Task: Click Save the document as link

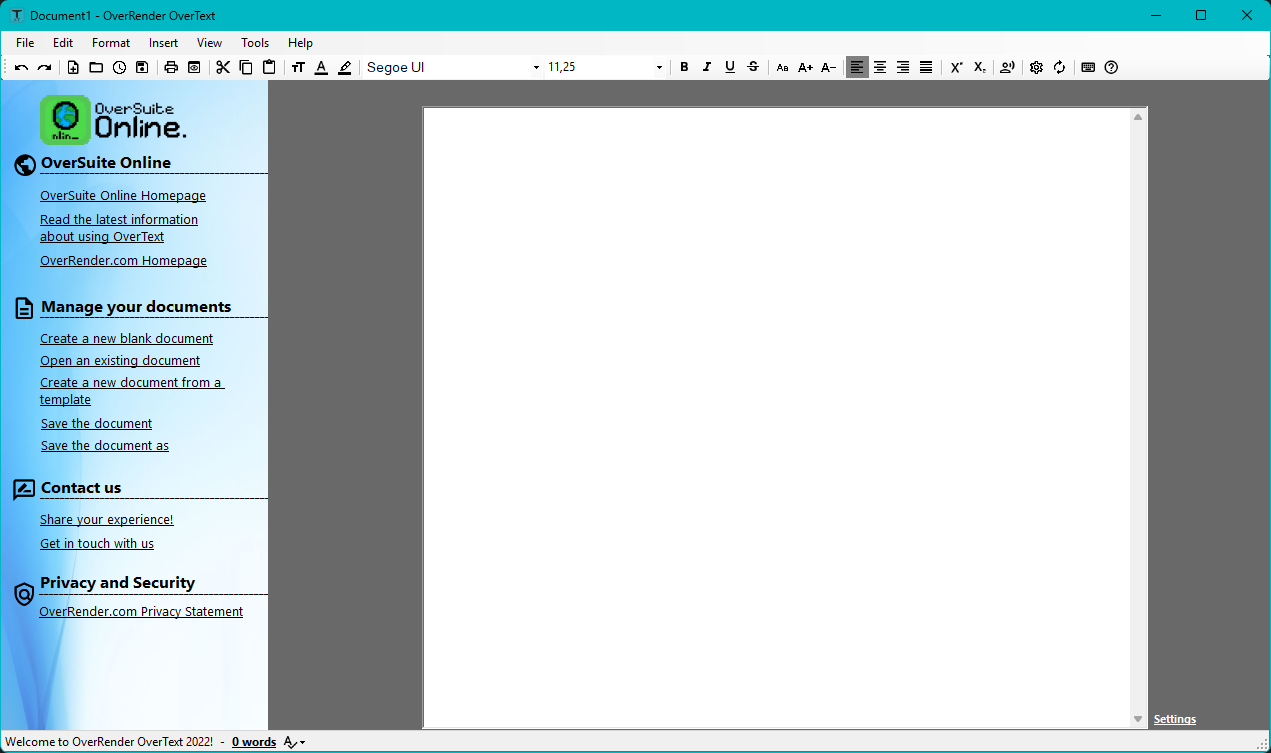Action: pos(105,446)
